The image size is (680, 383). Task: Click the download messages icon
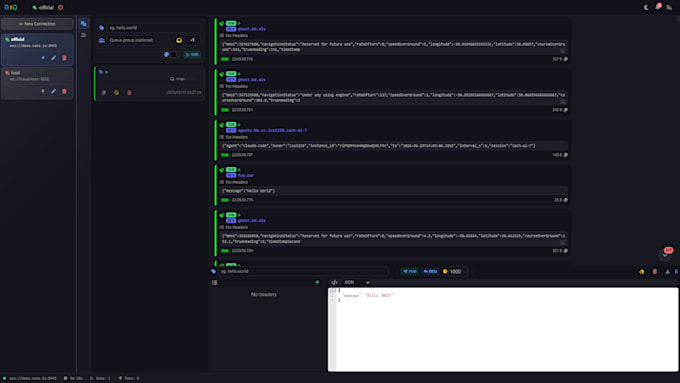coord(667,272)
